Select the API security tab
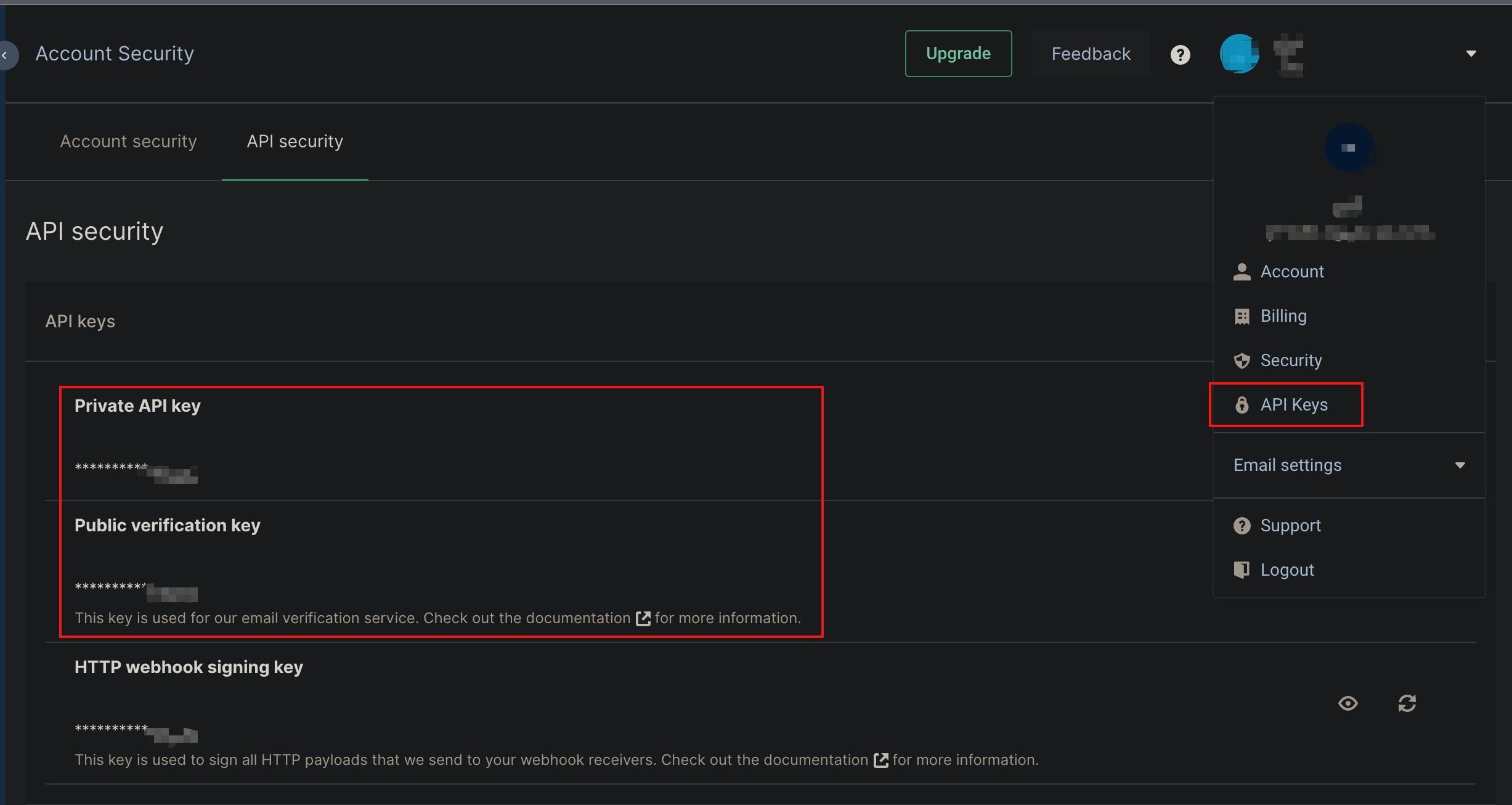1512x805 pixels. [x=295, y=141]
